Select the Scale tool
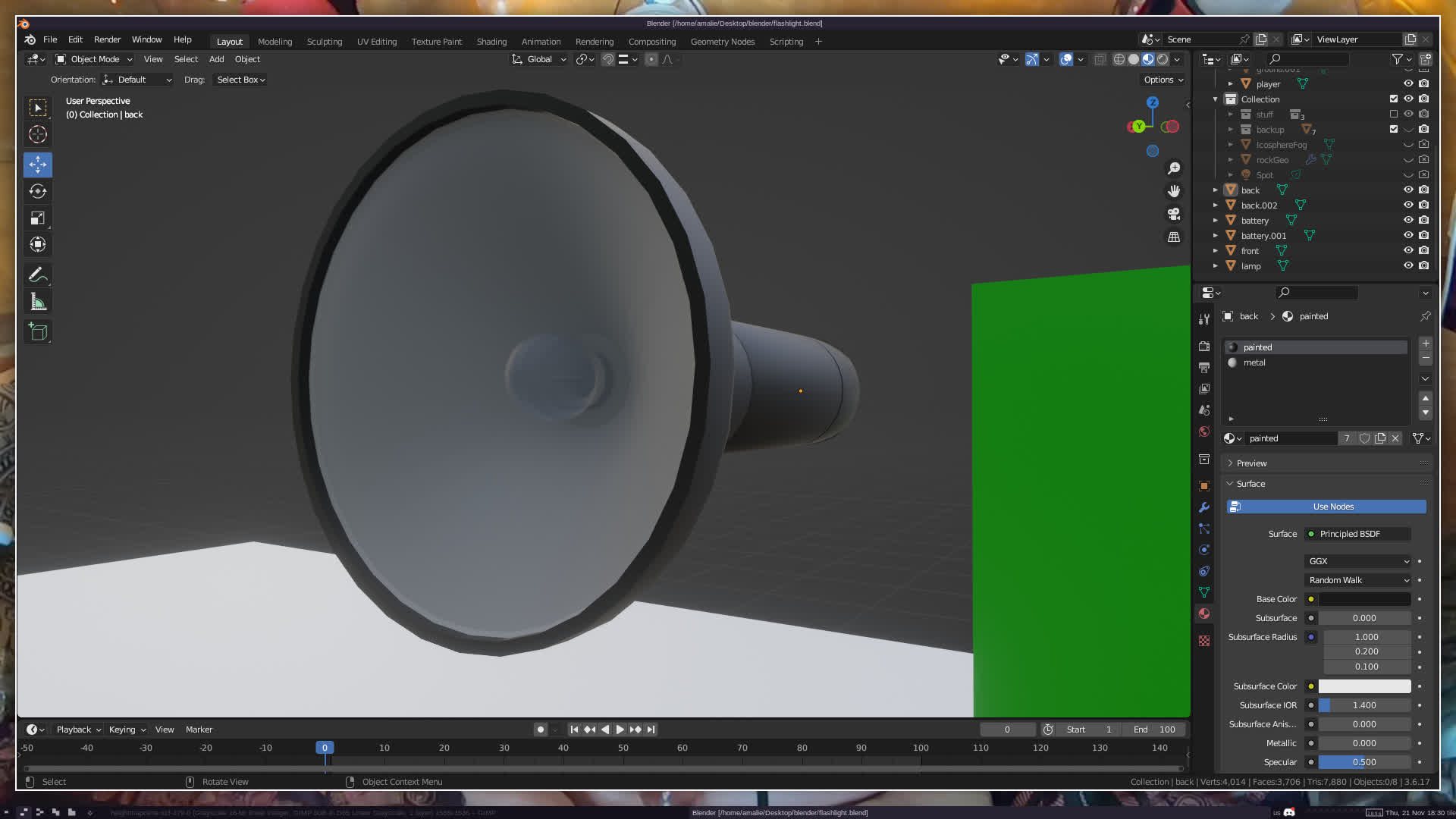Screen dimensions: 1456x819 point(38,218)
